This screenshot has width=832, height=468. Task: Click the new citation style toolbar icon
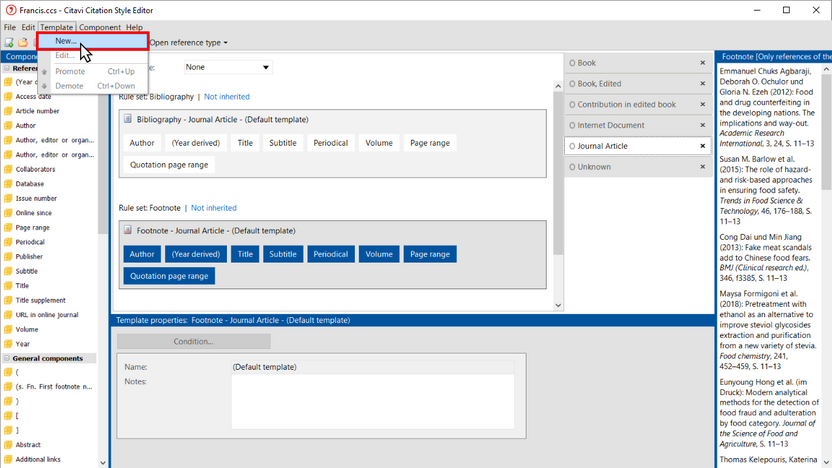pos(9,42)
